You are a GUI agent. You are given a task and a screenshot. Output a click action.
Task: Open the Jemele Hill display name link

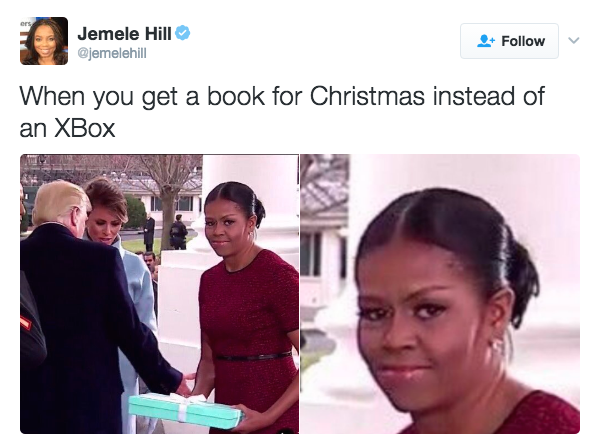point(124,34)
